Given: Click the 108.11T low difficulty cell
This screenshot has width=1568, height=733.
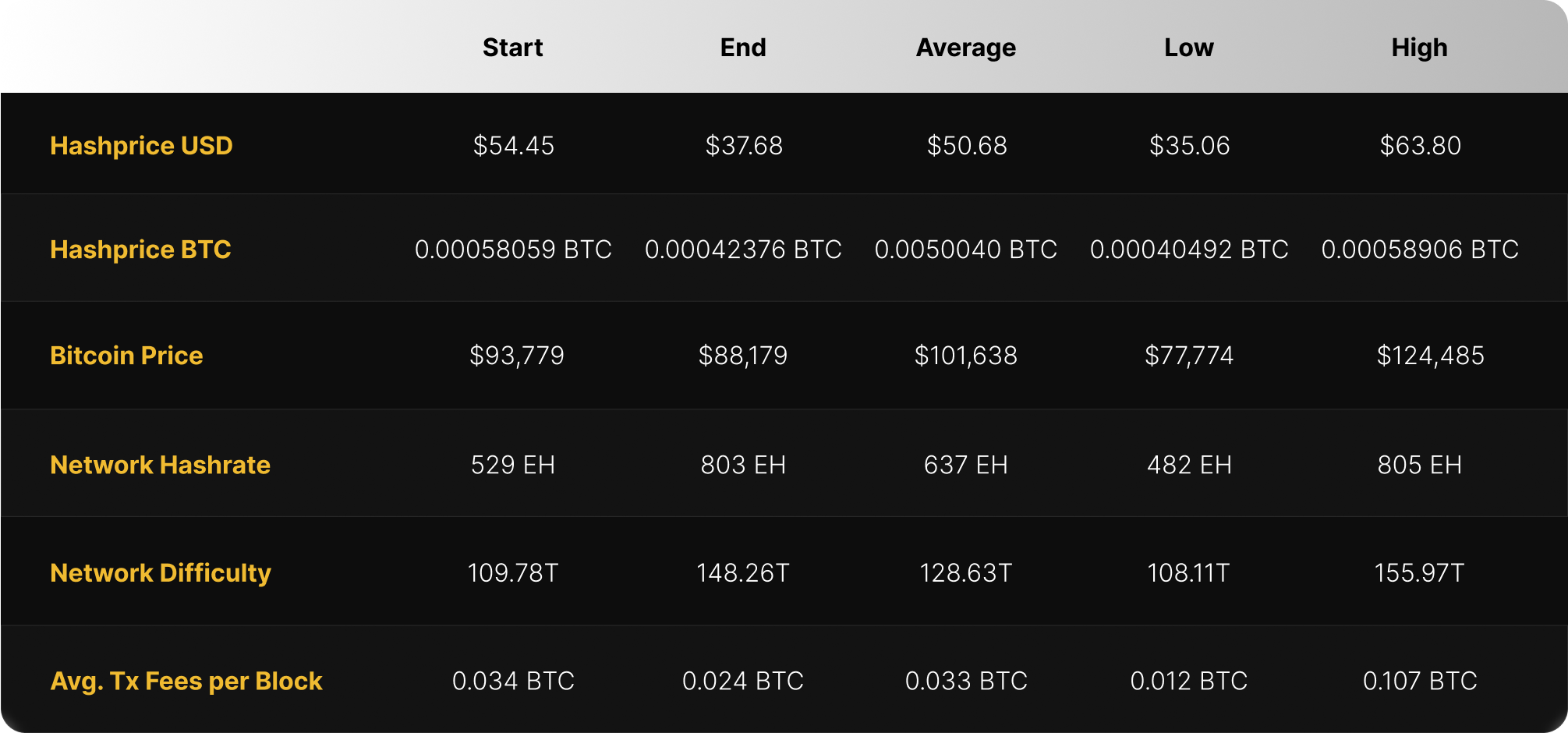Looking at the screenshot, I should coord(1188,573).
